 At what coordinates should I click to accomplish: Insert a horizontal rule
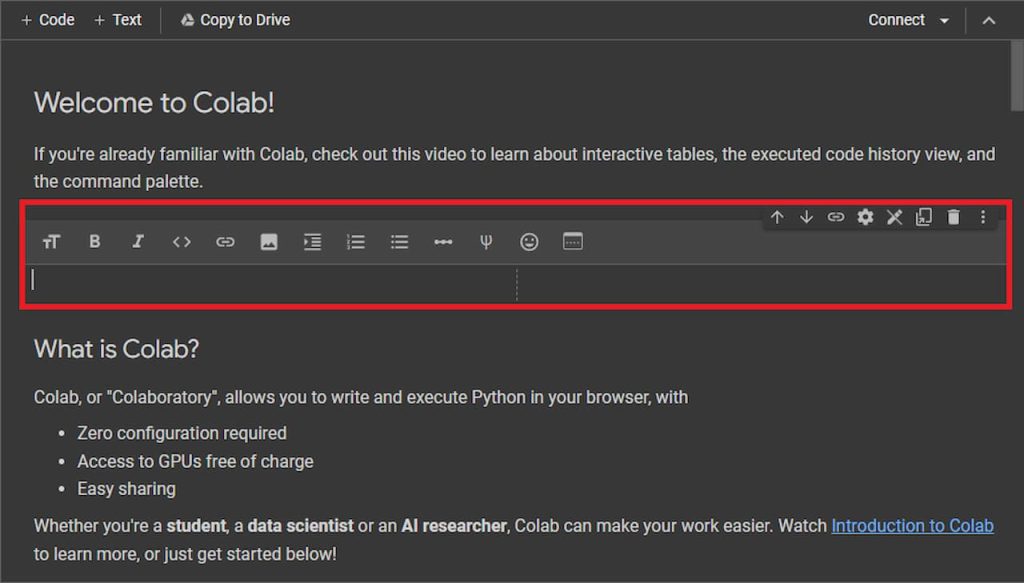[443, 242]
